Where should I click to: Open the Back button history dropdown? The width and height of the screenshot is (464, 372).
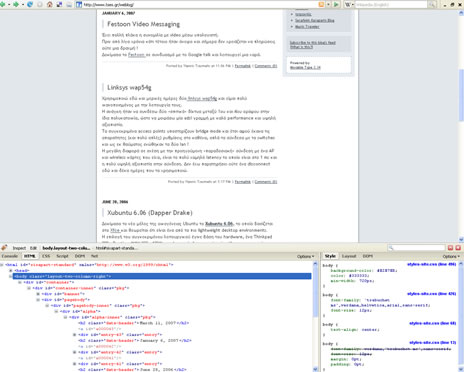pos(9,5)
